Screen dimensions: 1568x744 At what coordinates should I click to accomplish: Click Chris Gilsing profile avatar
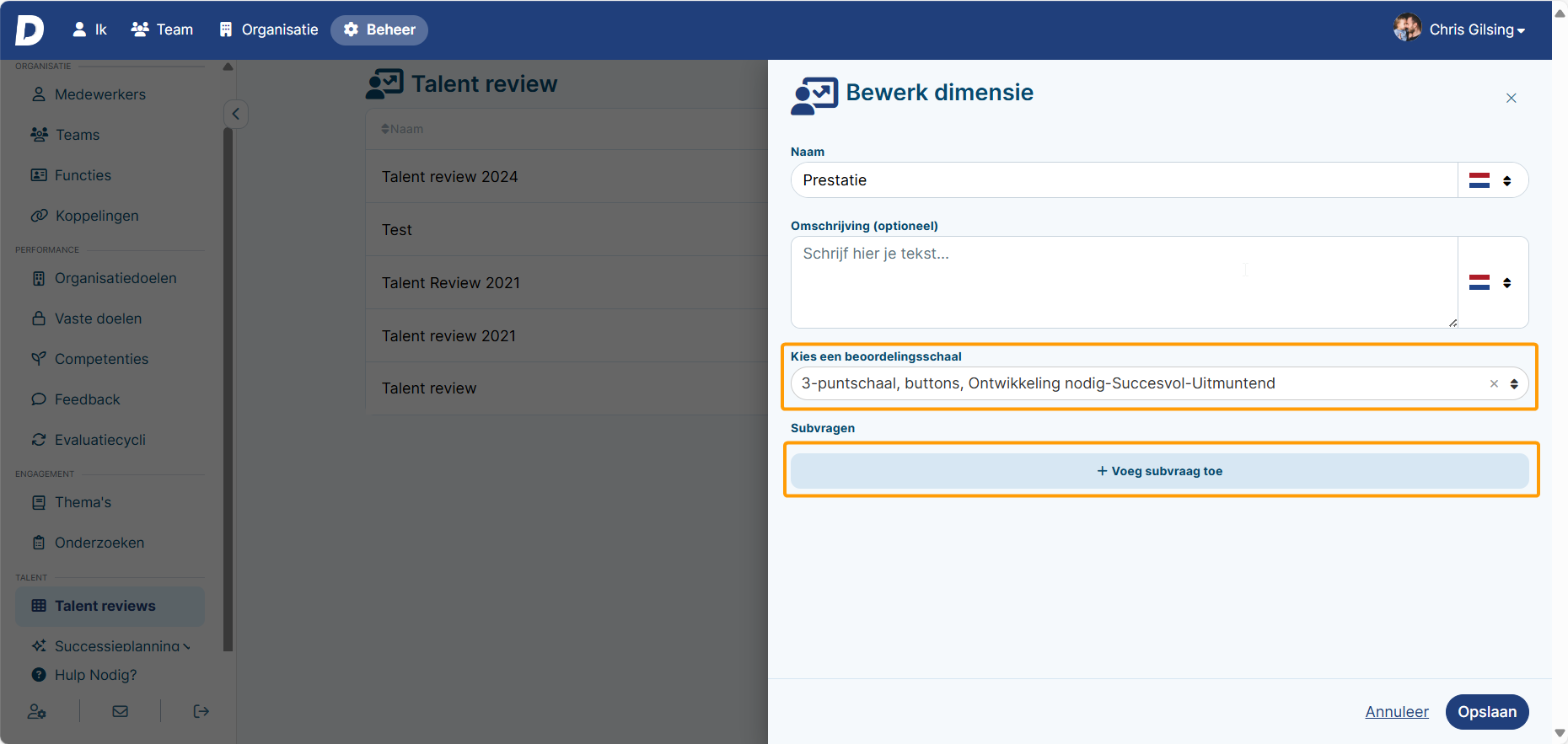tap(1407, 28)
